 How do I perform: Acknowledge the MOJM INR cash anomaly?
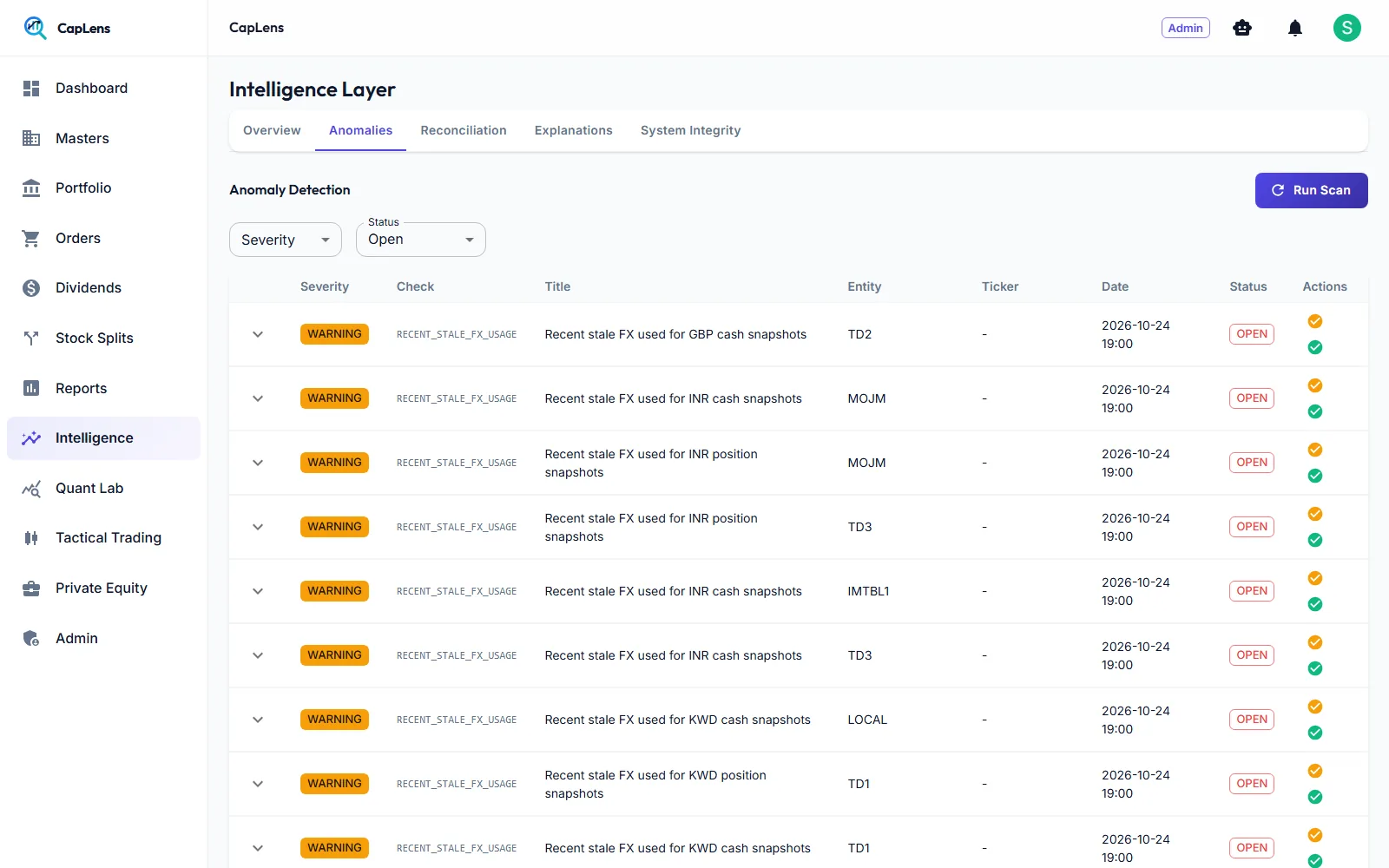[x=1315, y=385]
